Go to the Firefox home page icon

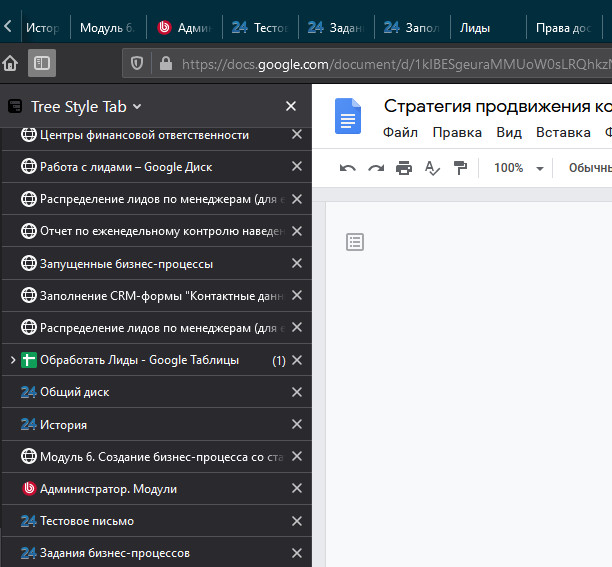pyautogui.click(x=10, y=63)
